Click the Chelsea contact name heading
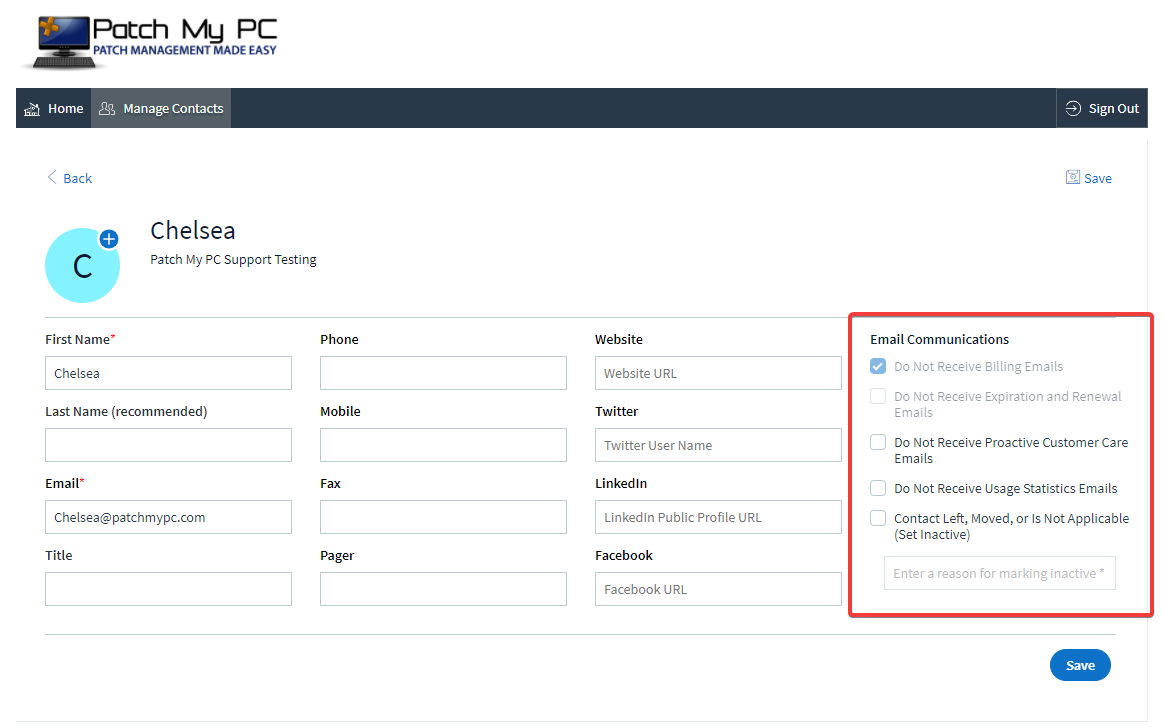The height and width of the screenshot is (727, 1164). (x=193, y=231)
